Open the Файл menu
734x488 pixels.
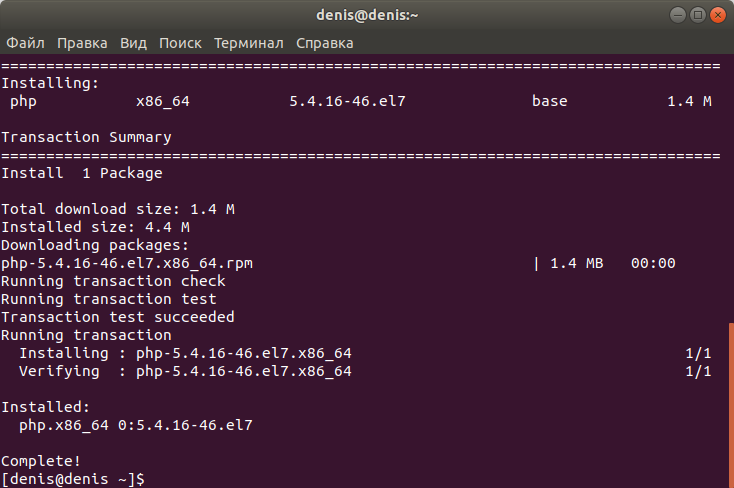[x=25, y=43]
